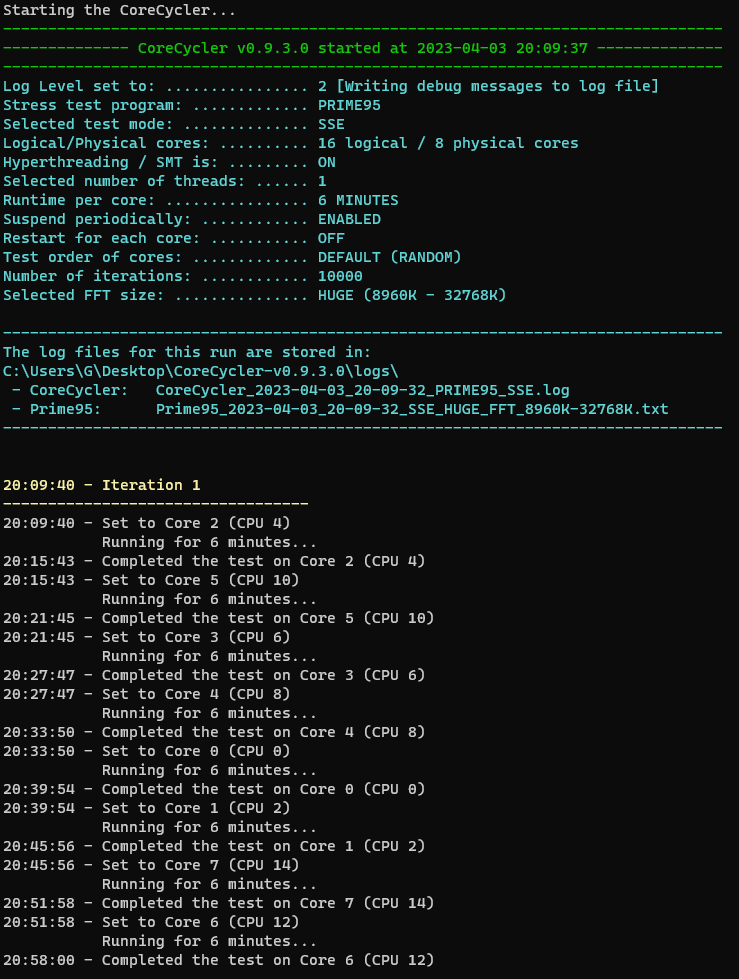
Task: Click the Suspend periodically ENABLED value
Action: (x=349, y=219)
